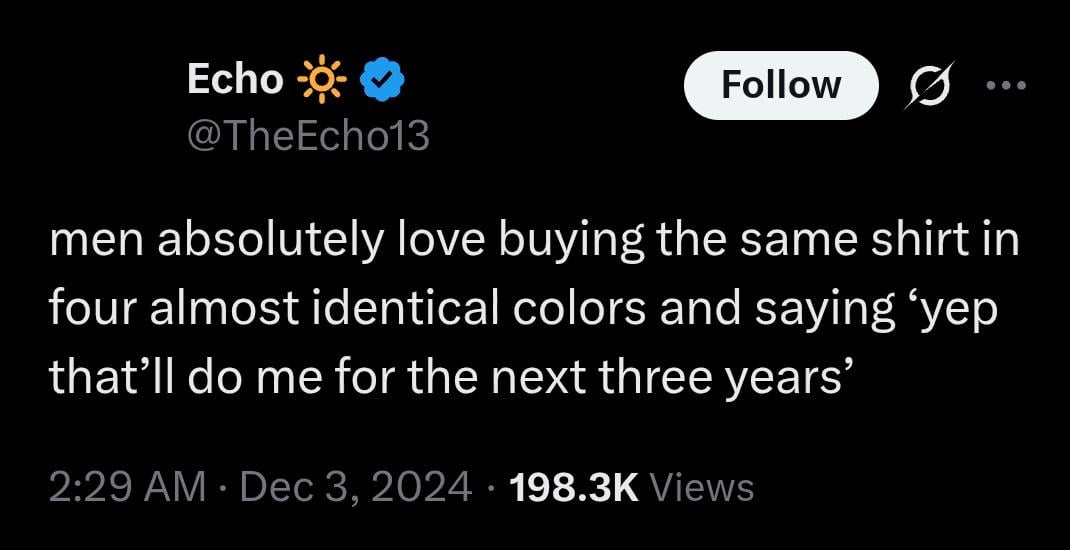The height and width of the screenshot is (550, 1070).
Task: Click the Dec 3, 2024 date
Action: pyautogui.click(x=347, y=488)
